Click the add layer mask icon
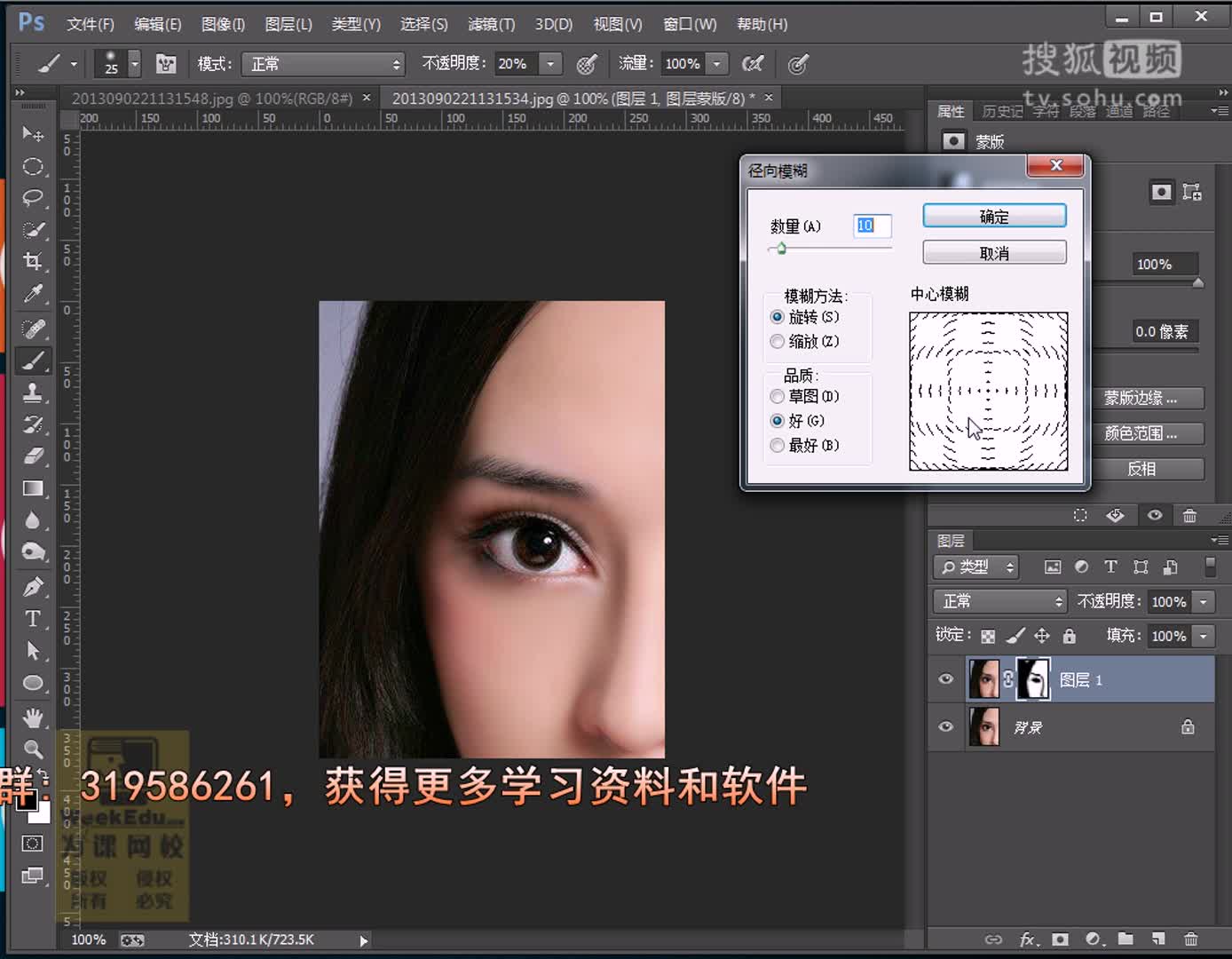Viewport: 1232px width, 959px height. tap(1060, 939)
